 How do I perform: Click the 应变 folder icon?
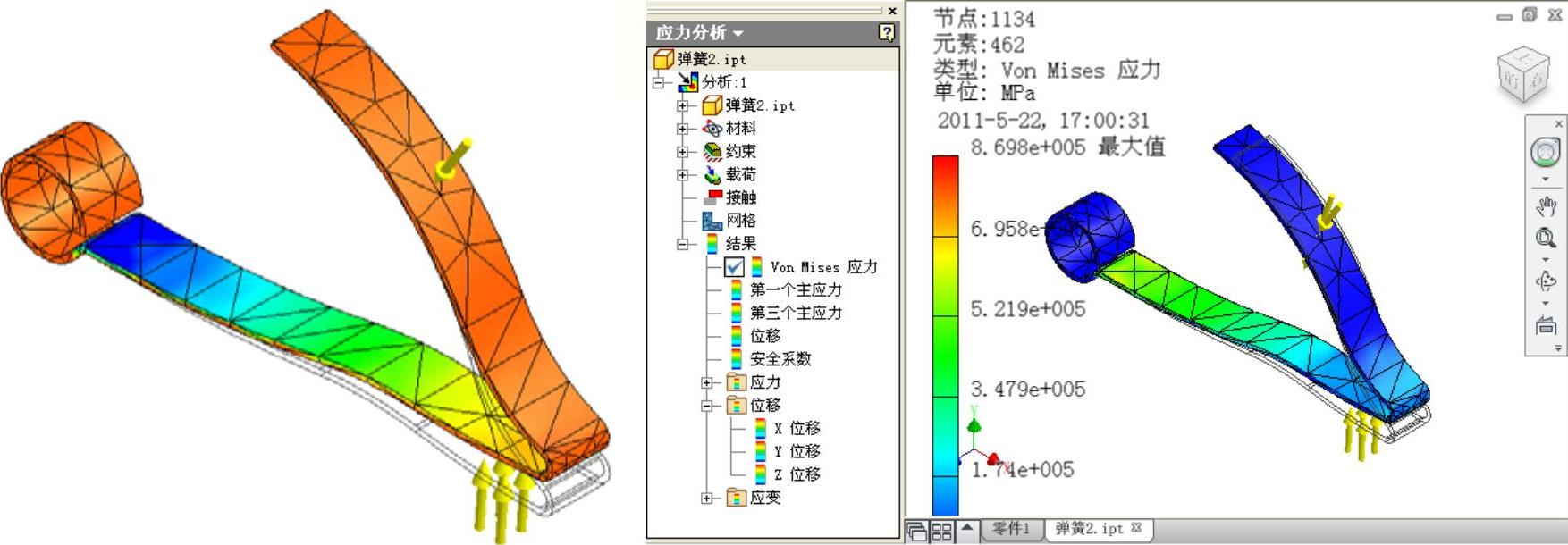coord(736,498)
